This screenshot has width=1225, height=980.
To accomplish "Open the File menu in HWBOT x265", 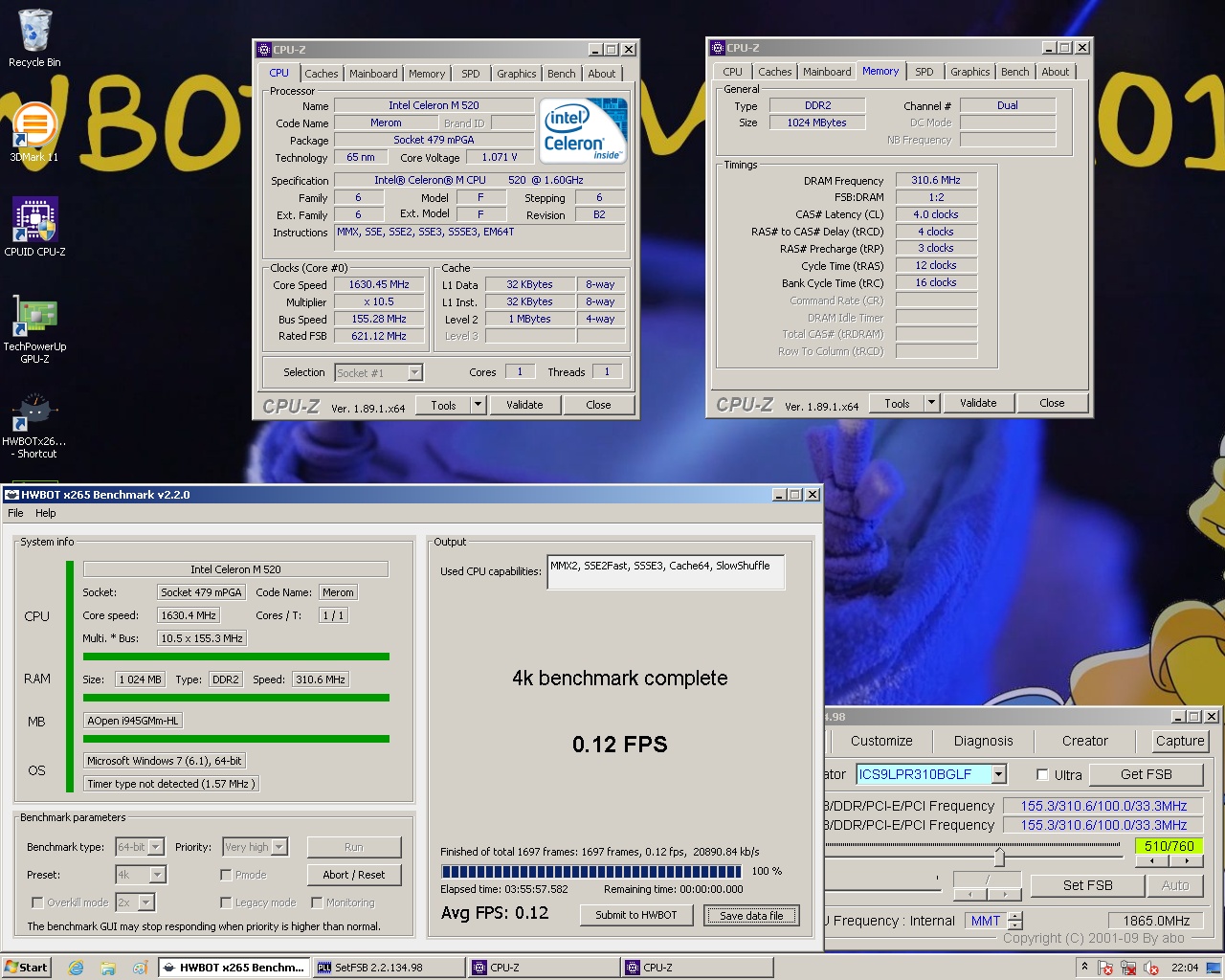I will pos(15,513).
